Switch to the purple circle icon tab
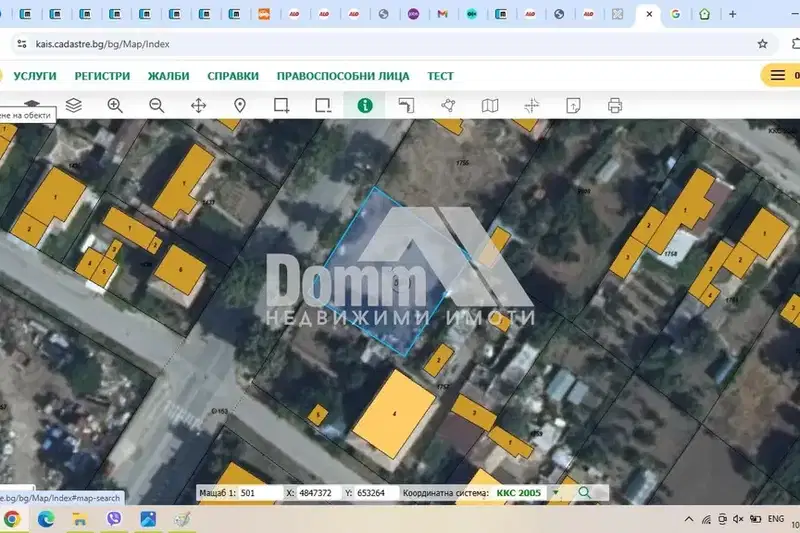Viewport: 800px width, 533px height. pos(413,14)
